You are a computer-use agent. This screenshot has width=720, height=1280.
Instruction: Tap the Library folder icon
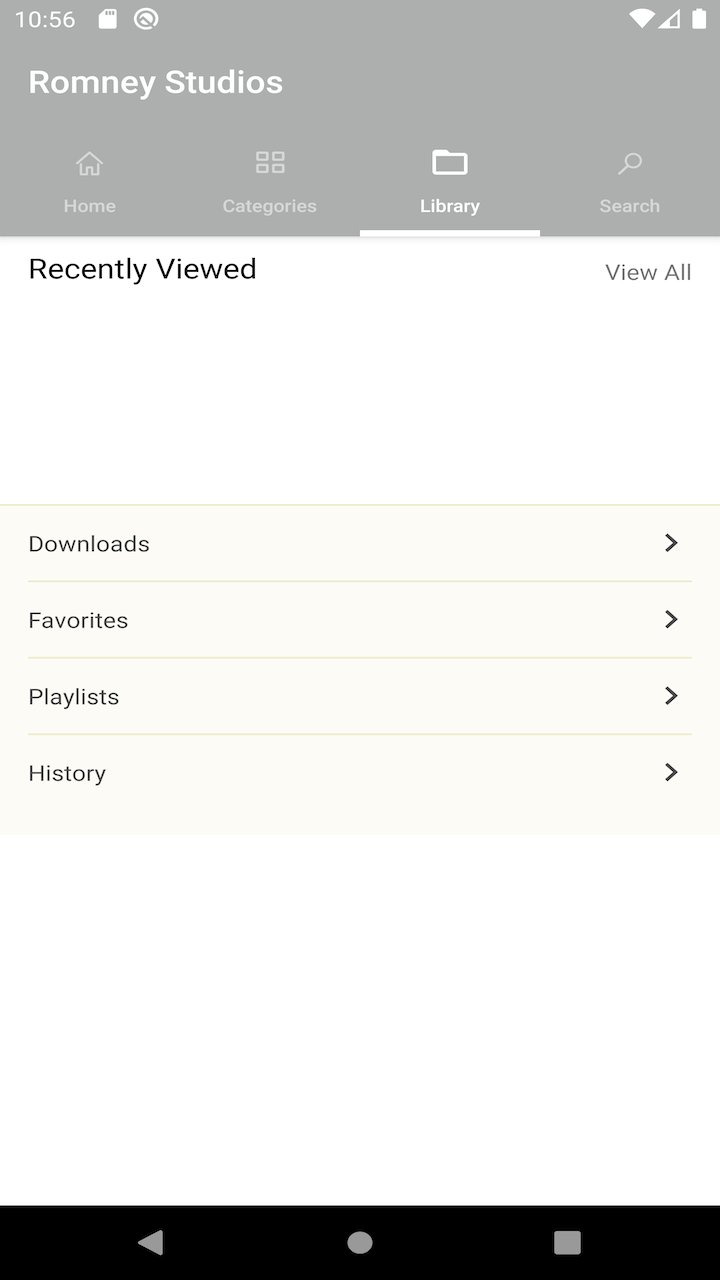click(450, 162)
